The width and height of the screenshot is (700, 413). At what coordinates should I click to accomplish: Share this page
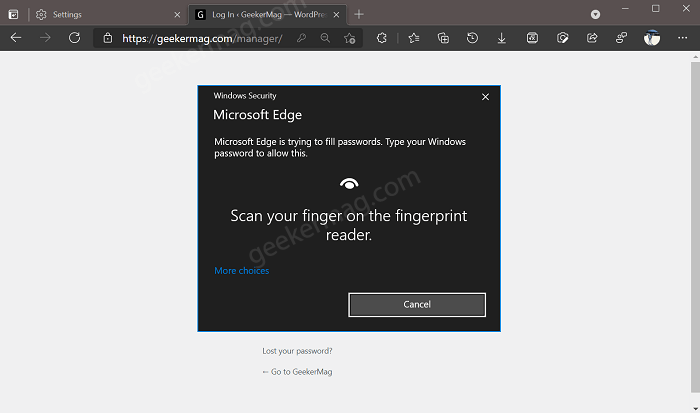[x=592, y=38]
